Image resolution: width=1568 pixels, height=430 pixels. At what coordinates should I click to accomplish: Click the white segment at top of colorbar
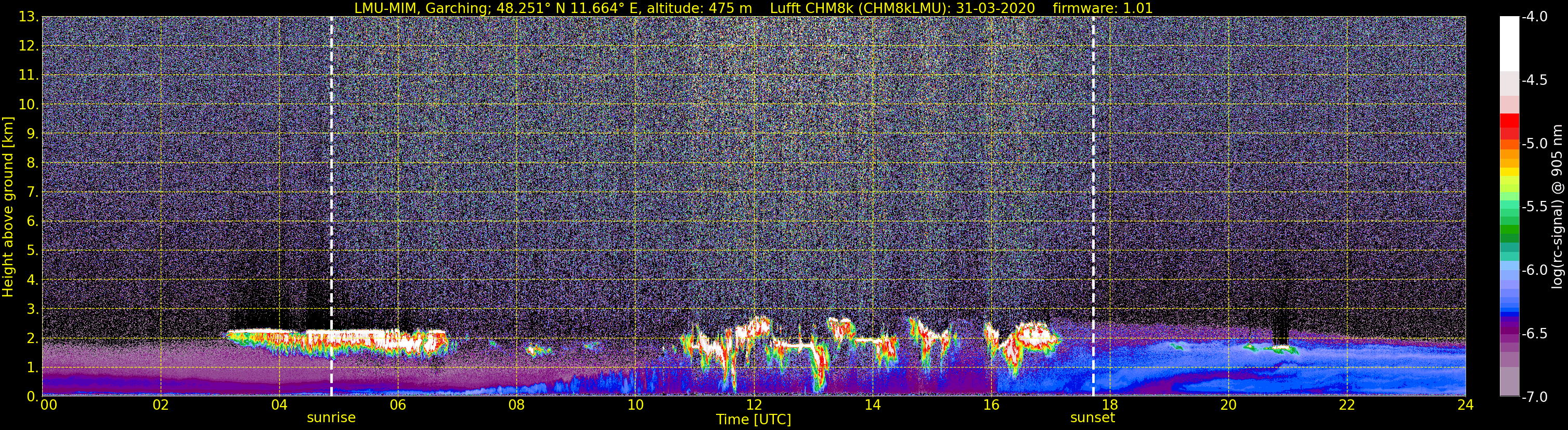click(x=1509, y=44)
